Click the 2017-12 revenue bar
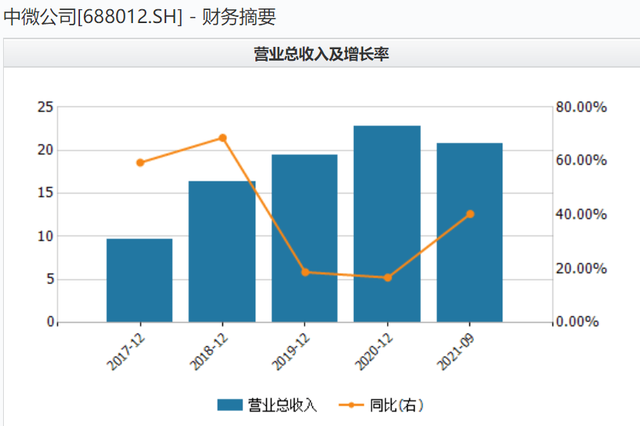 point(140,280)
